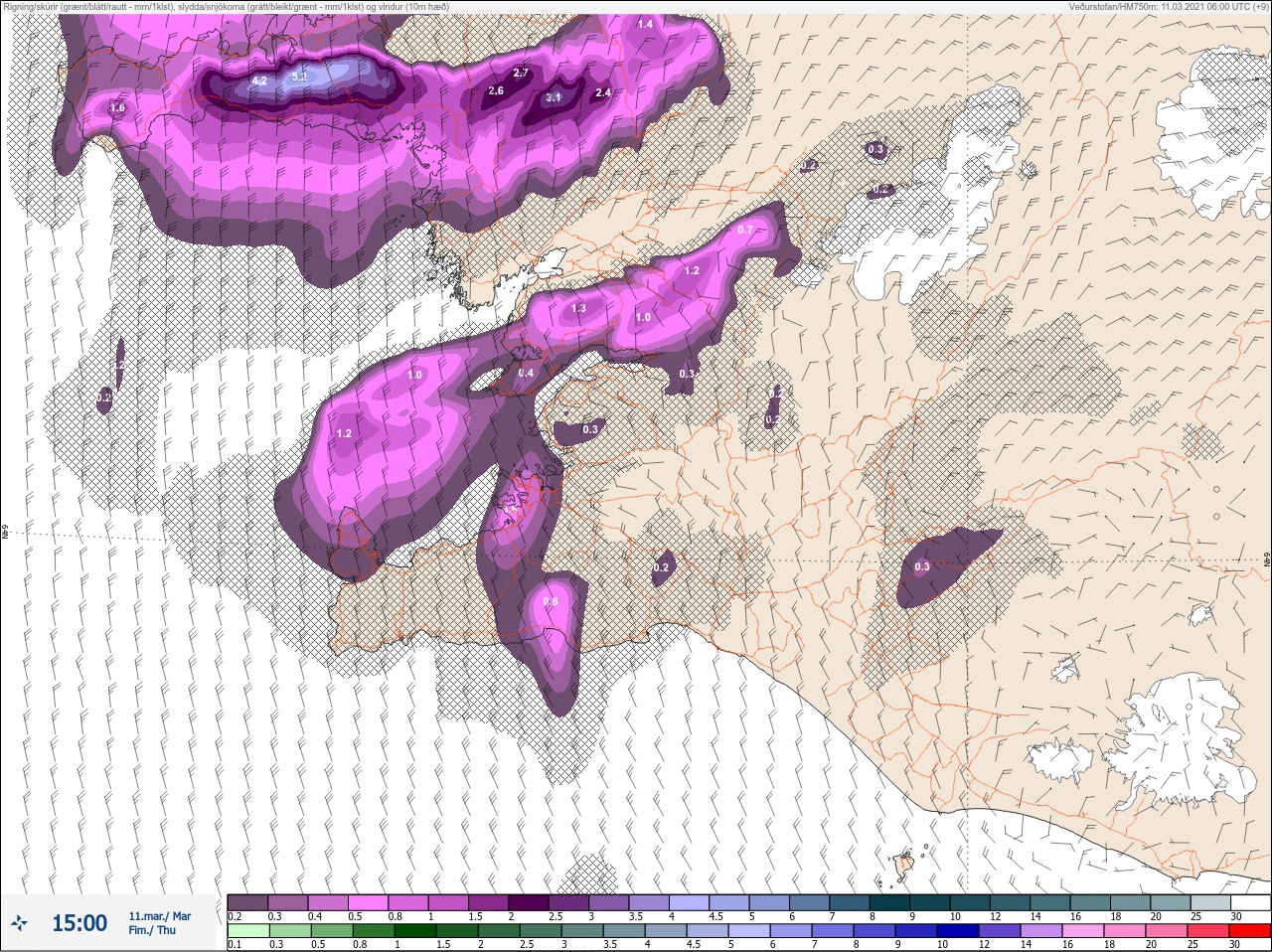
Task: Click the 3.1 value on the map
Action: pyautogui.click(x=554, y=97)
